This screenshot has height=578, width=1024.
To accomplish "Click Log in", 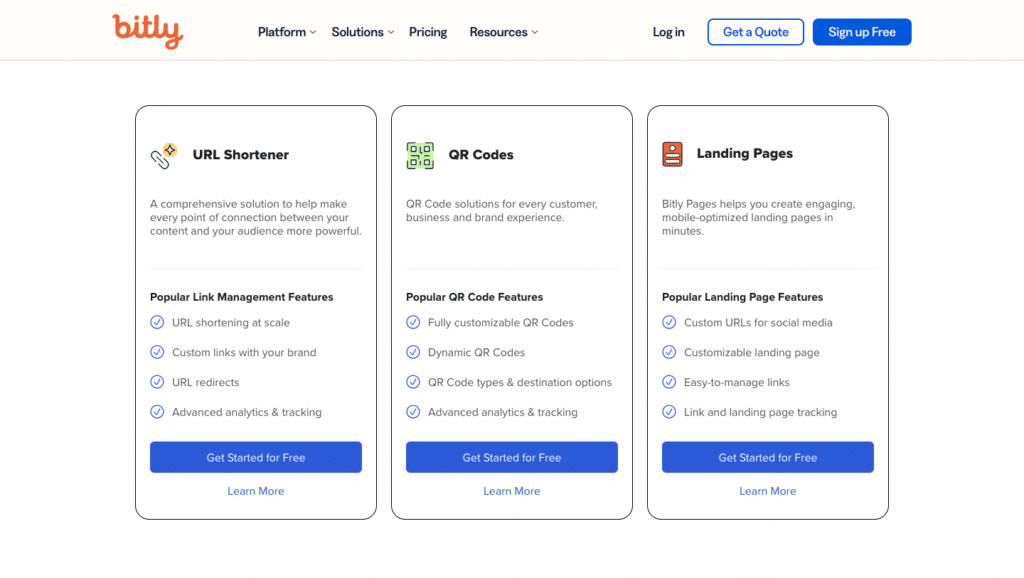I will coord(668,32).
